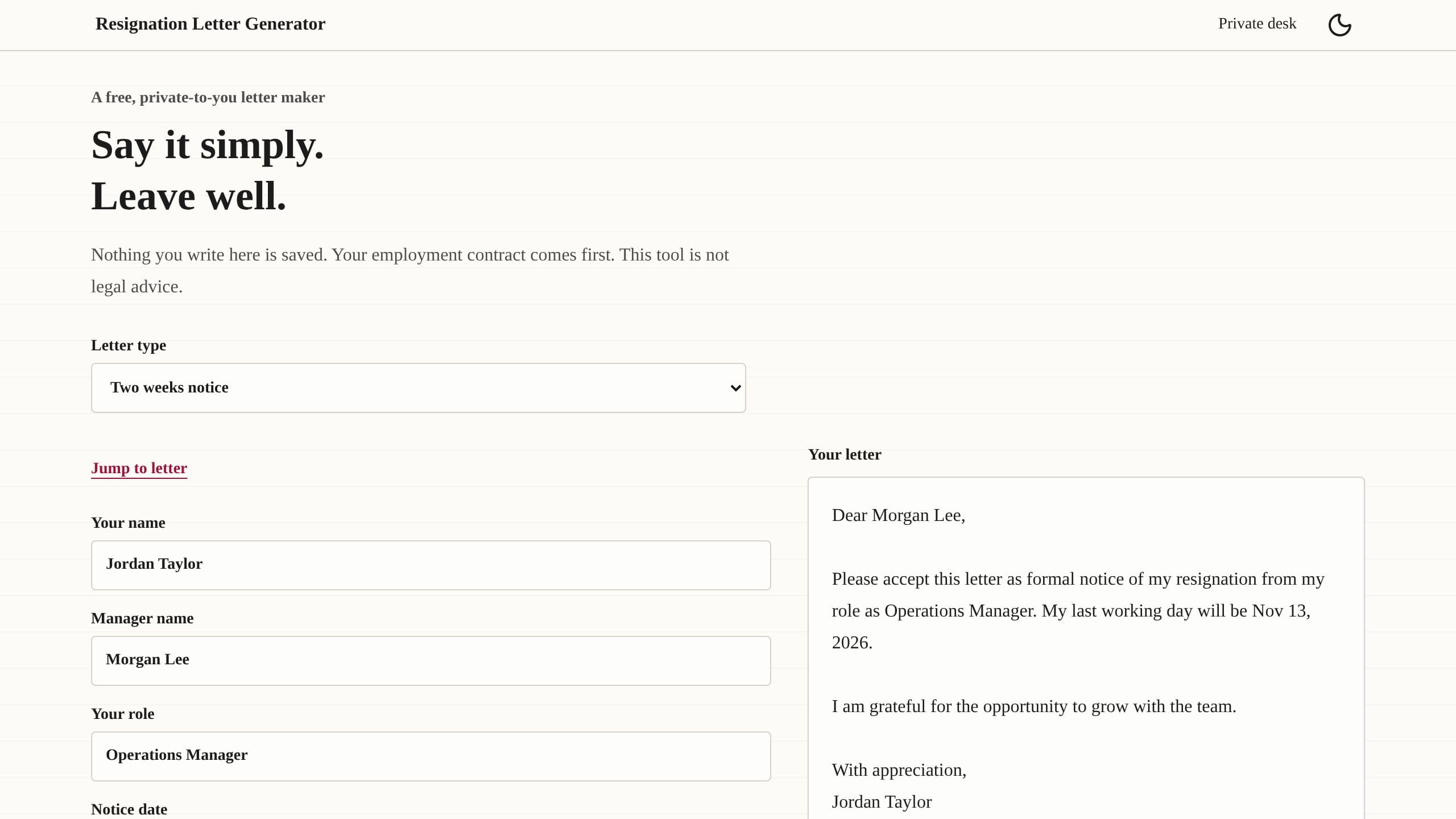Click the Notice date label
Viewport: 1456px width, 819px height.
129,809
